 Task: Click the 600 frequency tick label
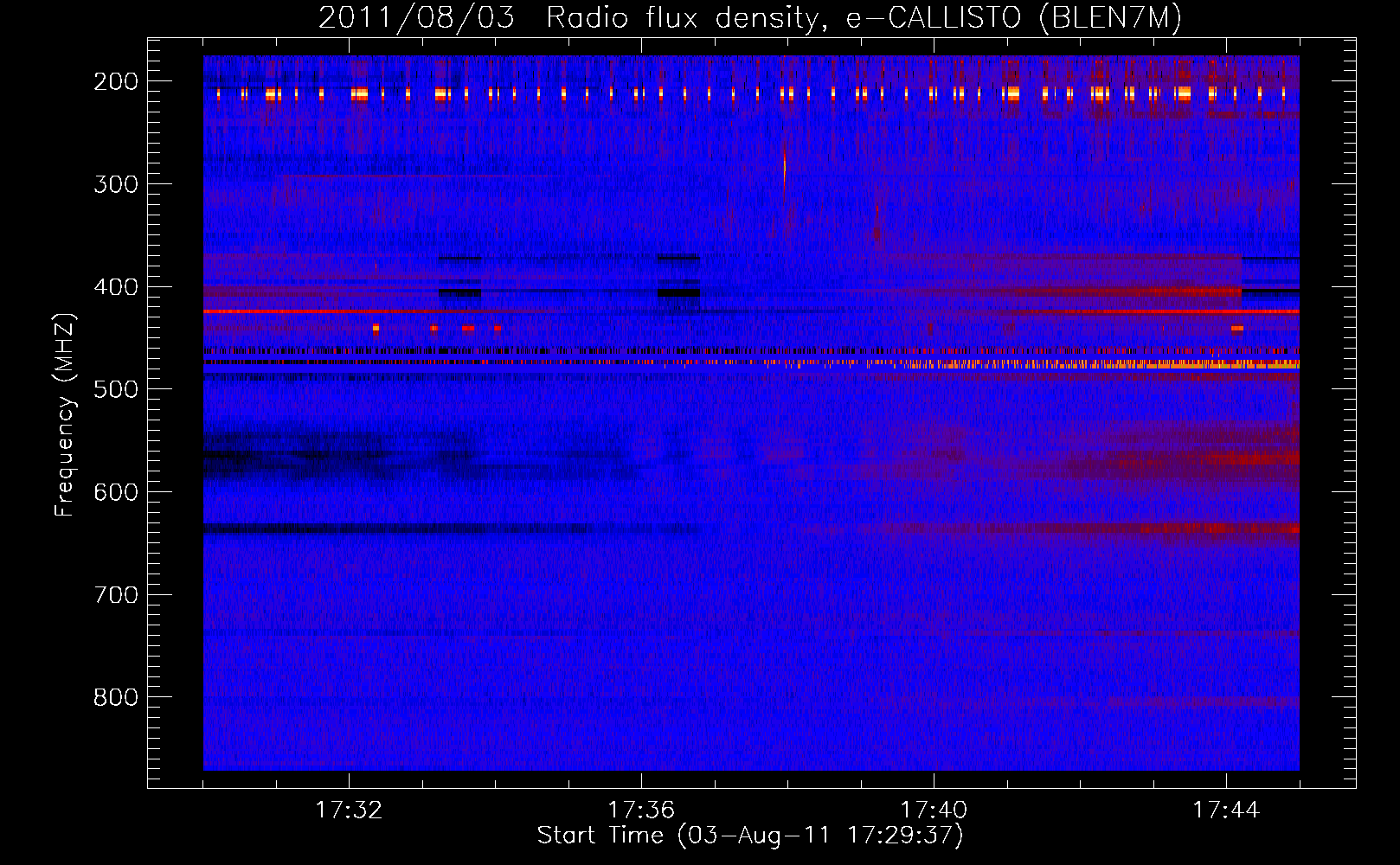116,492
